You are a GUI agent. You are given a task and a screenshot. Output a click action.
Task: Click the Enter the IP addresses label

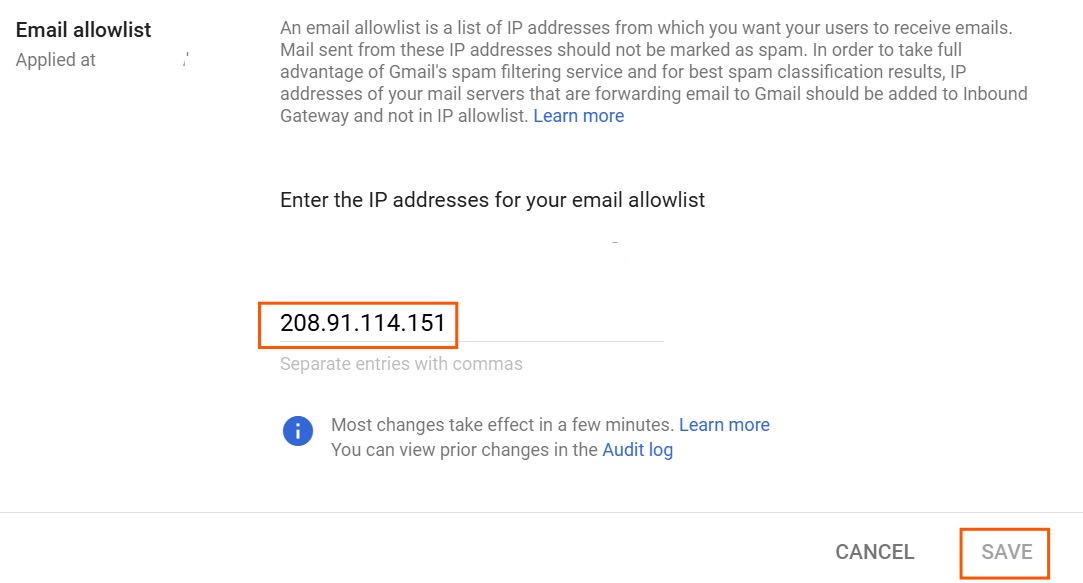pyautogui.click(x=492, y=200)
